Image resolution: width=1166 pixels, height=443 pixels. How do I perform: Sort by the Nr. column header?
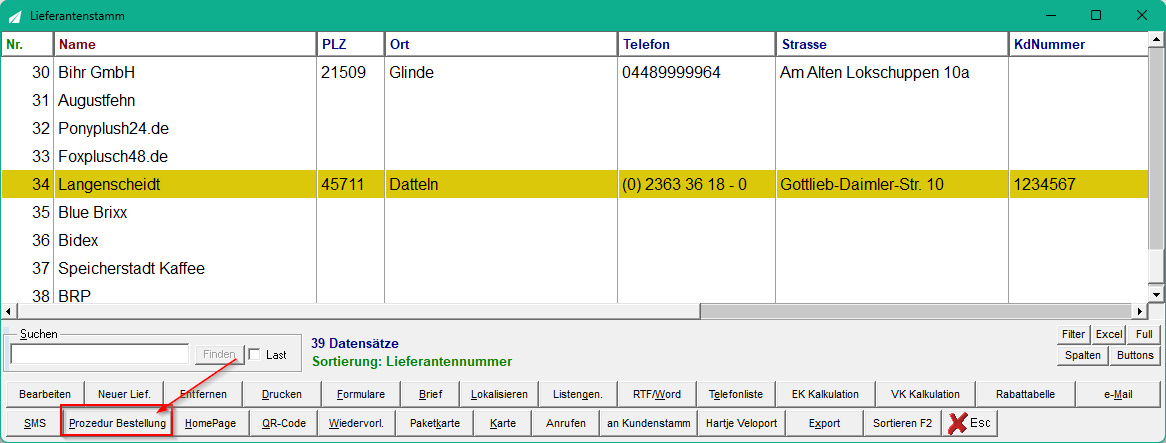click(28, 45)
